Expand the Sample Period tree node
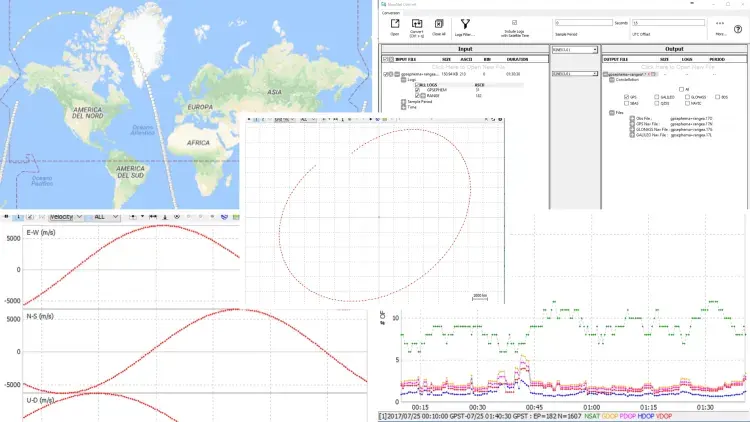The height and width of the screenshot is (422, 750). tap(403, 101)
